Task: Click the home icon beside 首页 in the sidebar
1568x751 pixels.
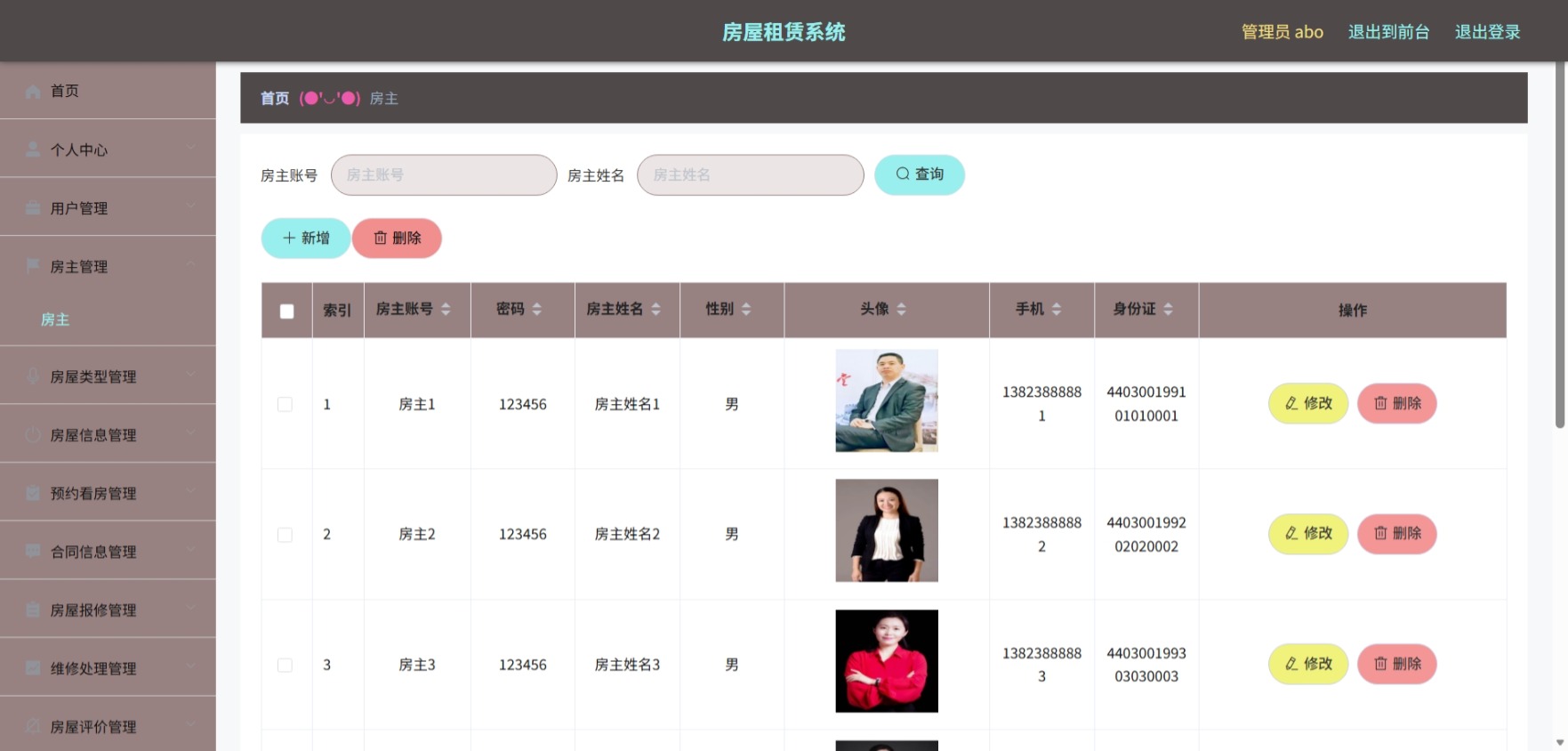Action: 33,92
